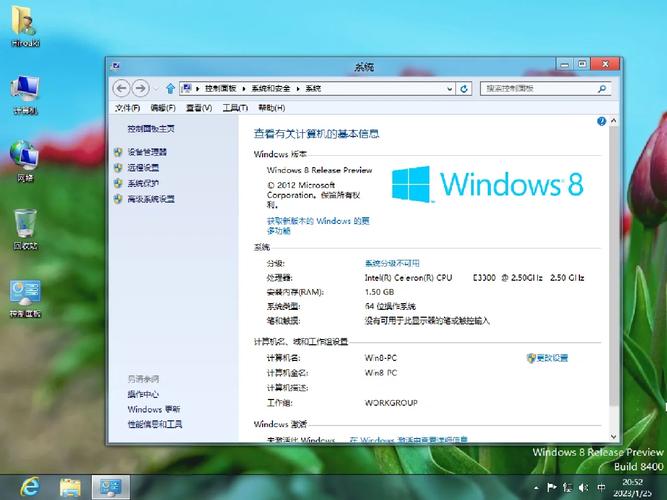The image size is (667, 500).
Task: Open recent locations dropdown beside forward arrow
Action: tap(156, 89)
